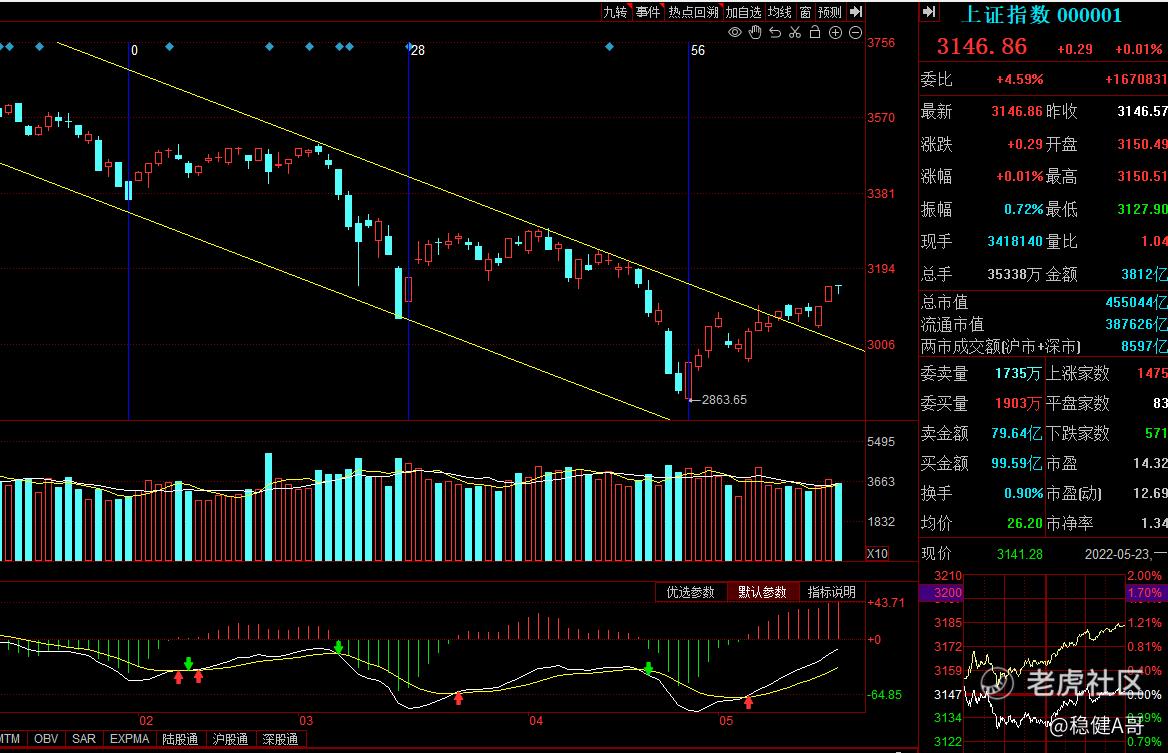Click the 委买量 value 1903万
The height and width of the screenshot is (753, 1168).
[x=1018, y=403]
